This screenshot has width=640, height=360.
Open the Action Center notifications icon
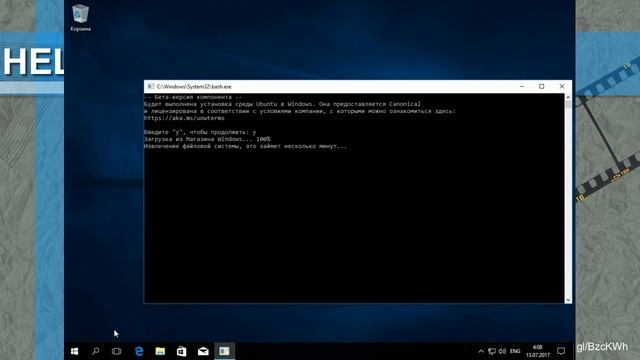(561, 351)
